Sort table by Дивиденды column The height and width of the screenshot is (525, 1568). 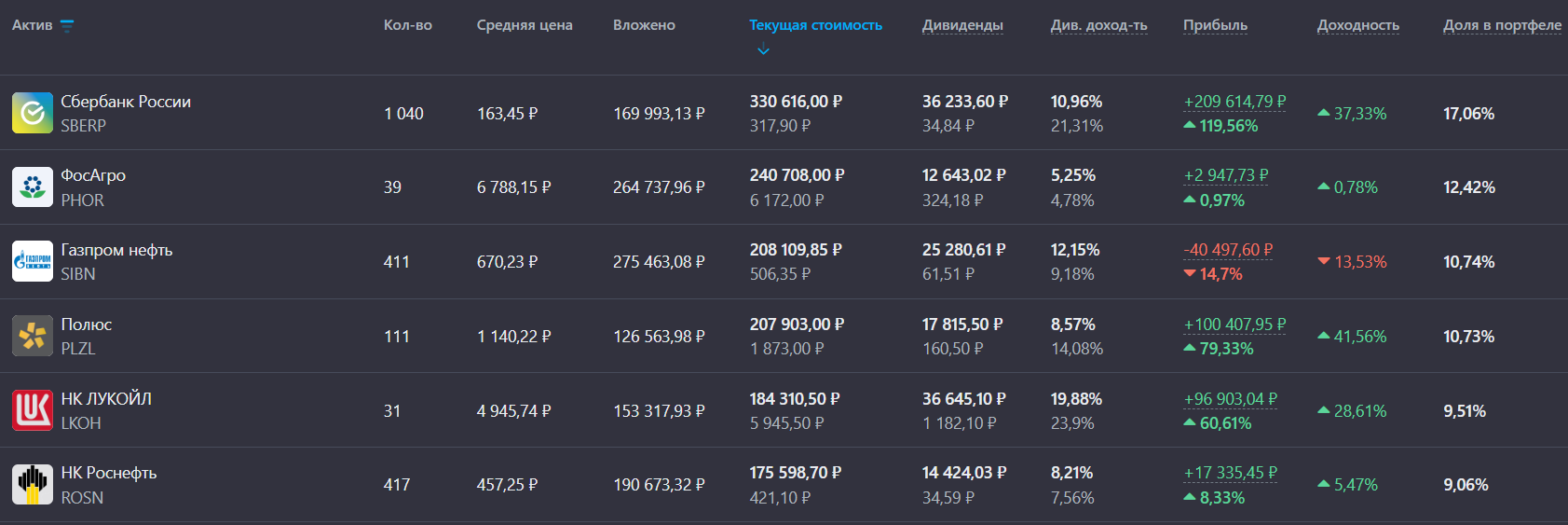(x=962, y=25)
